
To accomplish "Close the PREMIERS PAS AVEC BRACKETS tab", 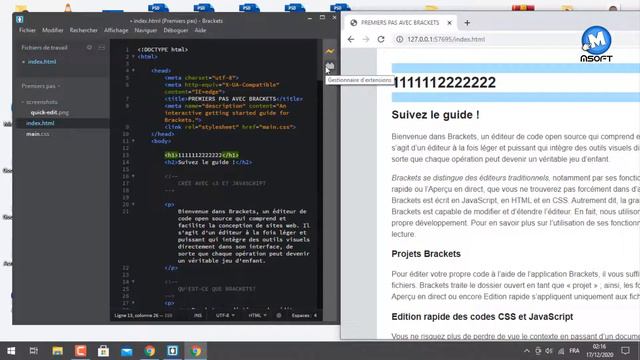I will (449, 23).
